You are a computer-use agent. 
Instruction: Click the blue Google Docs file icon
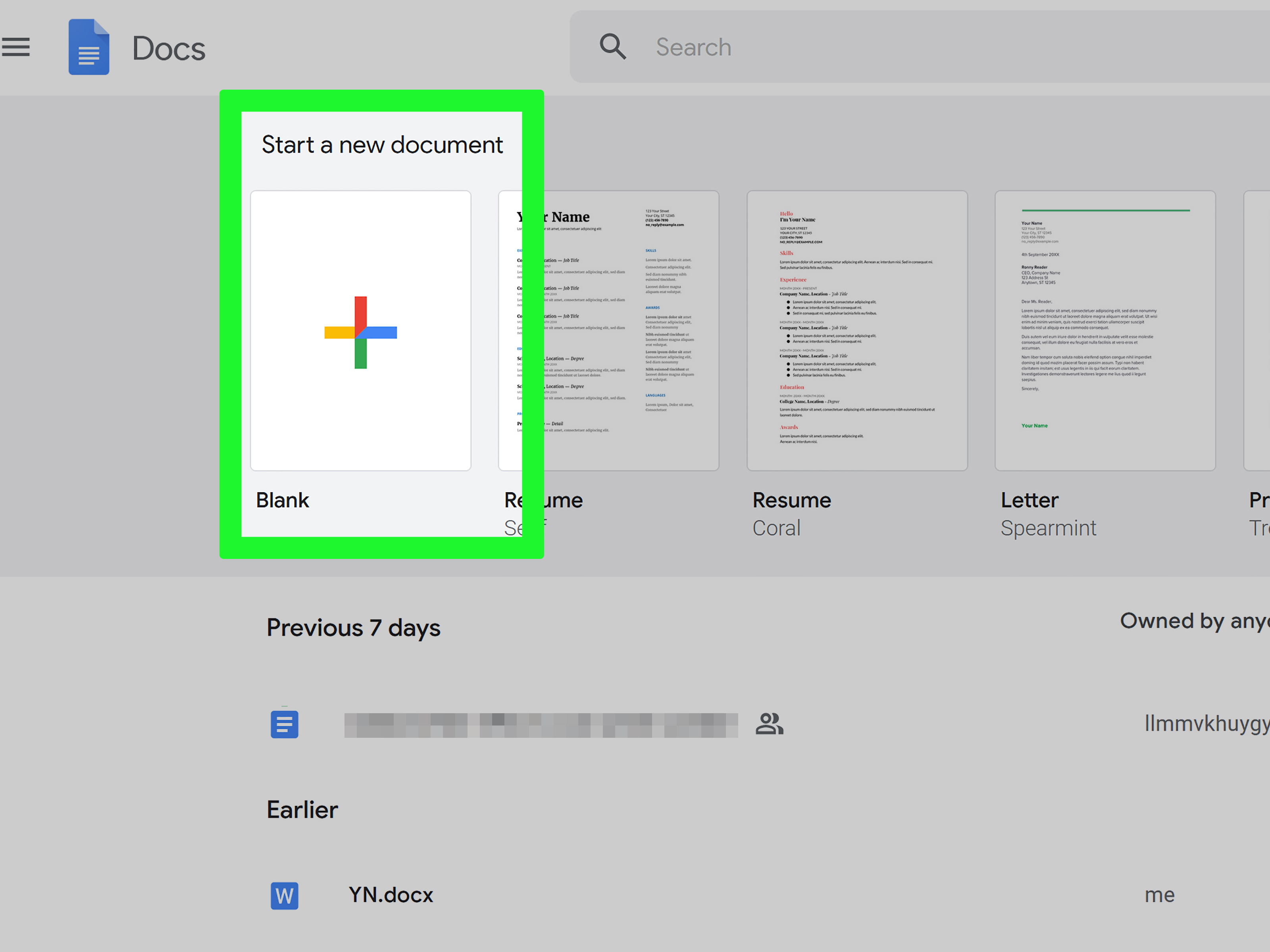point(284,724)
